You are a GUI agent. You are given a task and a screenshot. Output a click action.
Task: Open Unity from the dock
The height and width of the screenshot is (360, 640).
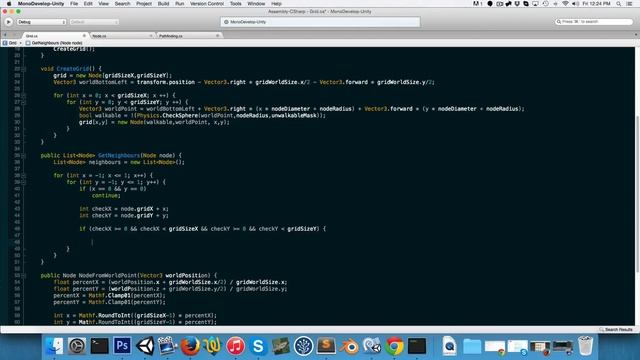tap(145, 346)
